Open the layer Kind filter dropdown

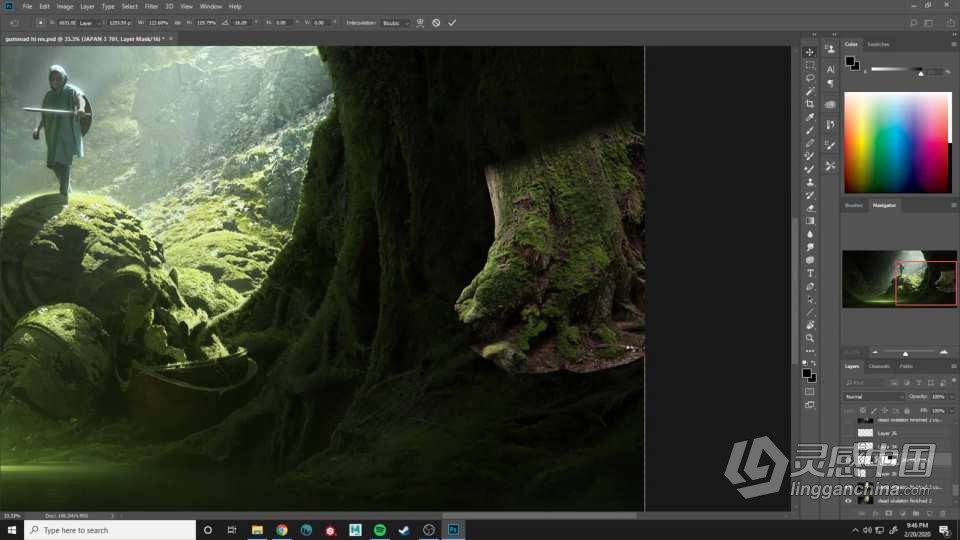[866, 383]
